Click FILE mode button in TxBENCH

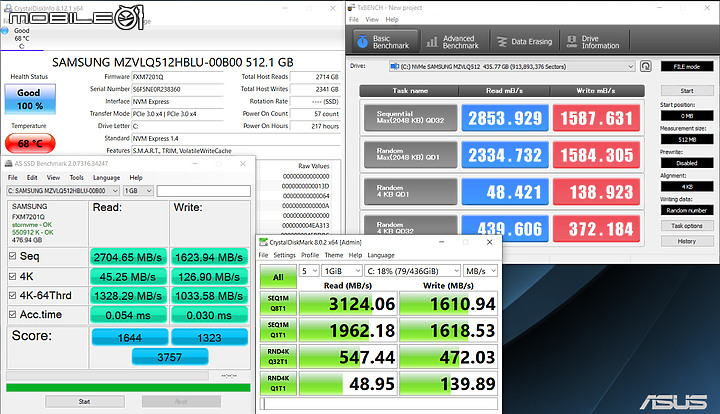(x=687, y=67)
